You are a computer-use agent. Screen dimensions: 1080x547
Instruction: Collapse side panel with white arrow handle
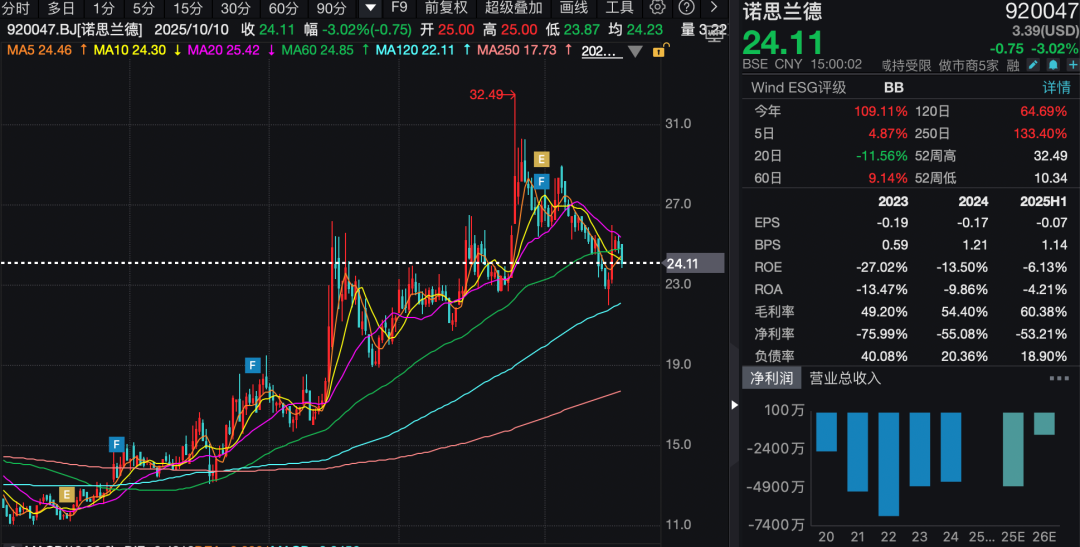coord(734,405)
